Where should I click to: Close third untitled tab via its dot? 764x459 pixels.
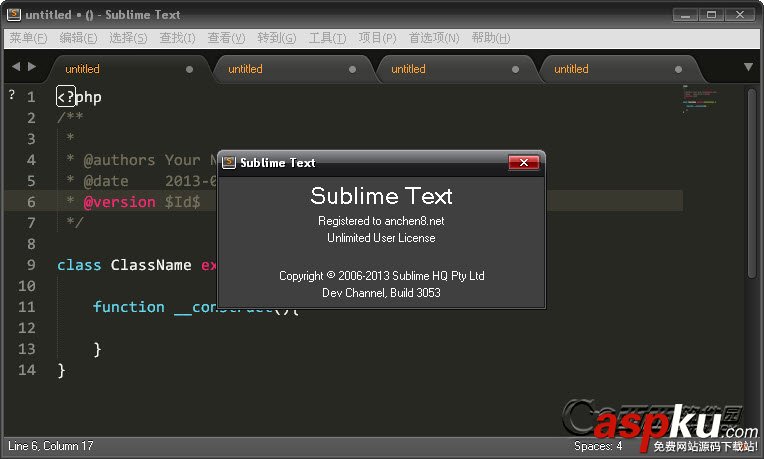[x=515, y=70]
